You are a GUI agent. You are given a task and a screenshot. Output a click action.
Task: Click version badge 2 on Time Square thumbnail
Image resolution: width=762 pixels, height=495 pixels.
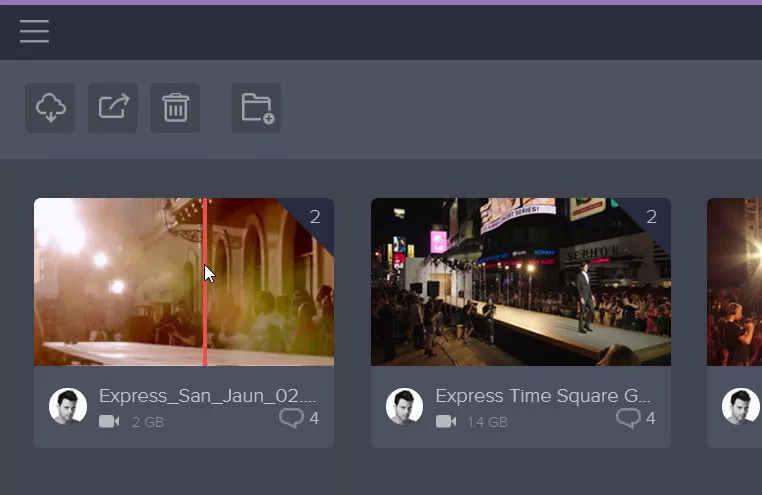point(652,217)
